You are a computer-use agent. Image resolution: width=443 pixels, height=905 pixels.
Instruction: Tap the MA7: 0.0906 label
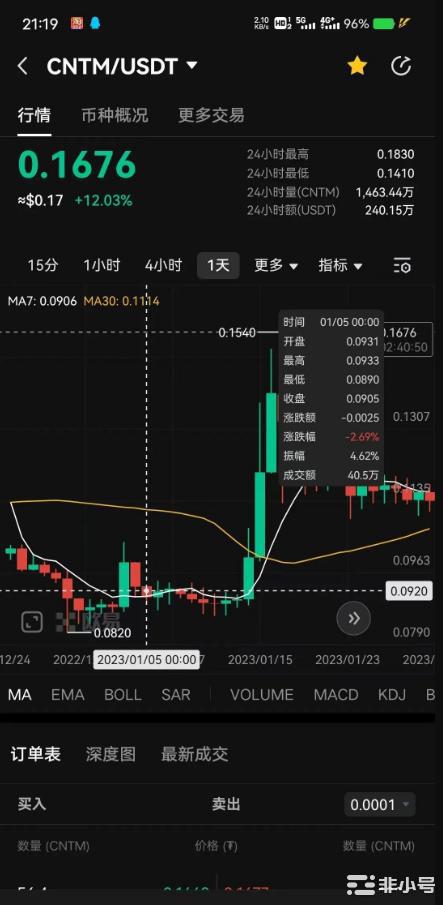[42, 301]
